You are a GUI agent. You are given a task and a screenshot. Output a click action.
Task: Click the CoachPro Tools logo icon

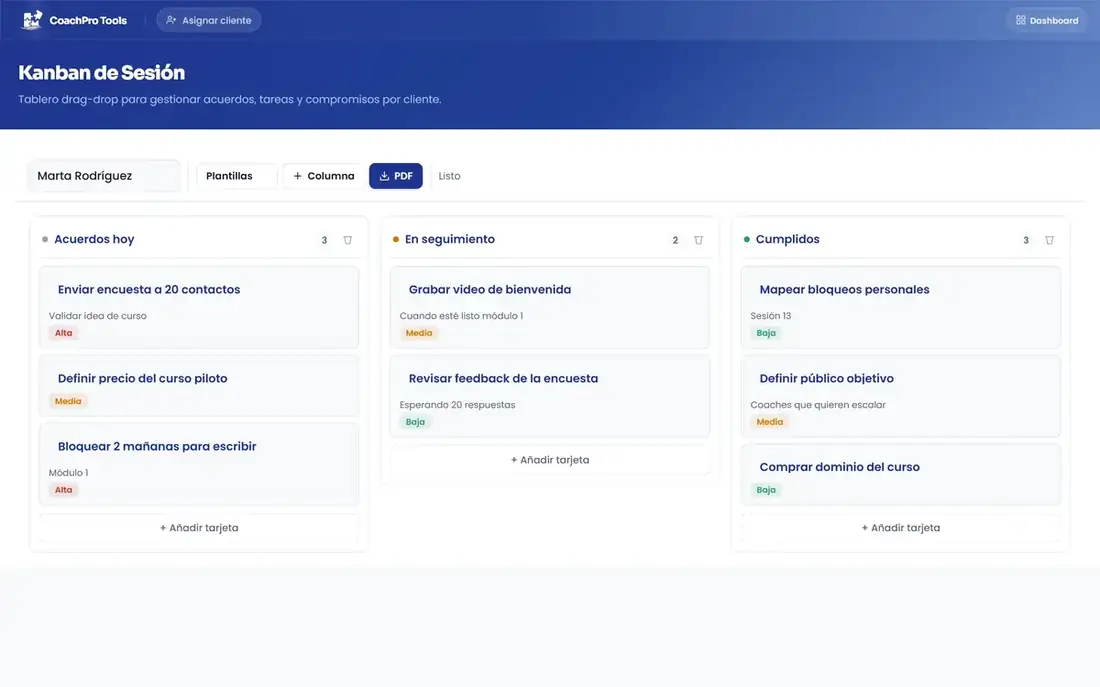point(32,20)
